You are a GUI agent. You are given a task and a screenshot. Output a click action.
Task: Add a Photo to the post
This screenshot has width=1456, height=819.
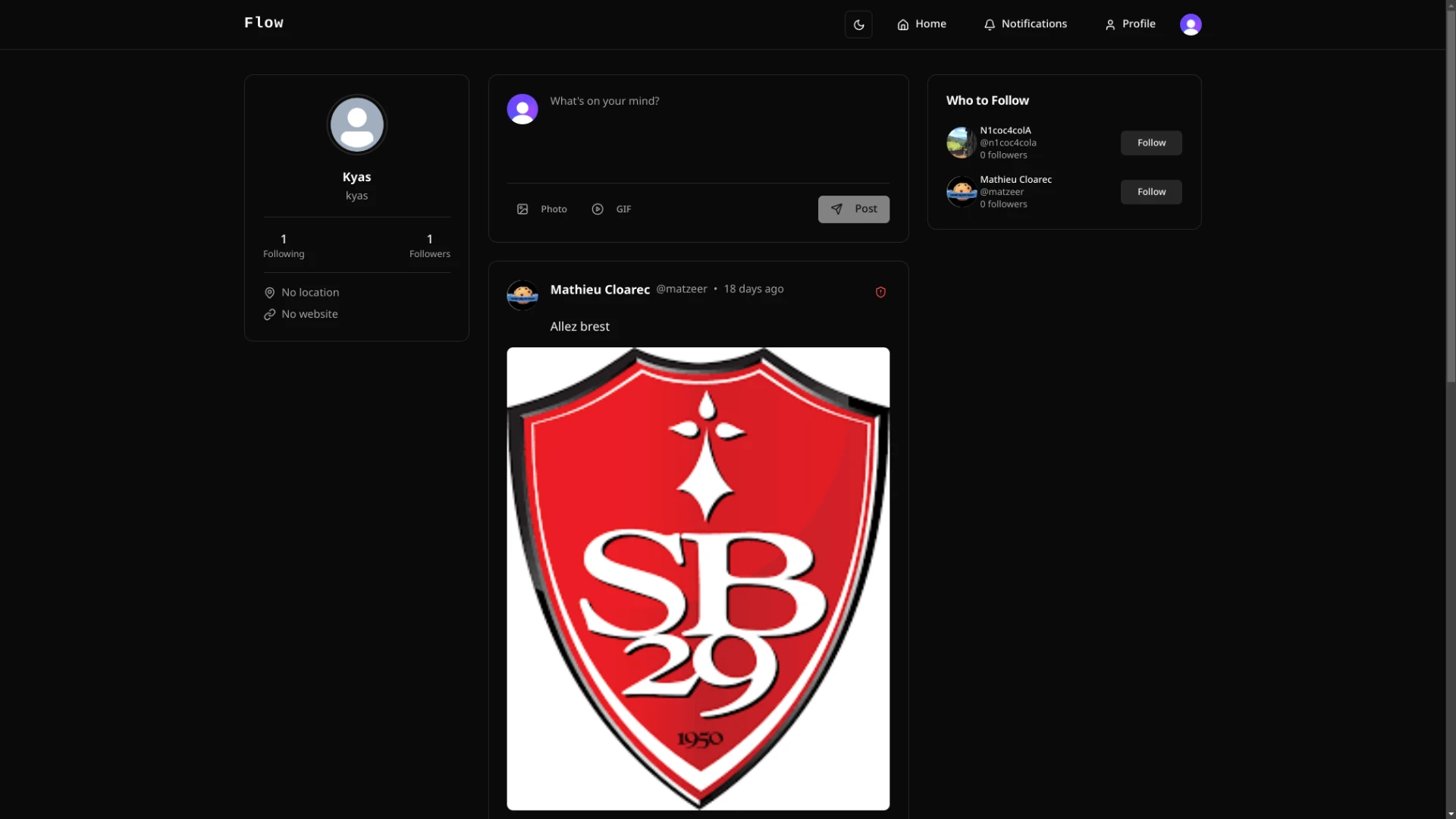pos(542,209)
